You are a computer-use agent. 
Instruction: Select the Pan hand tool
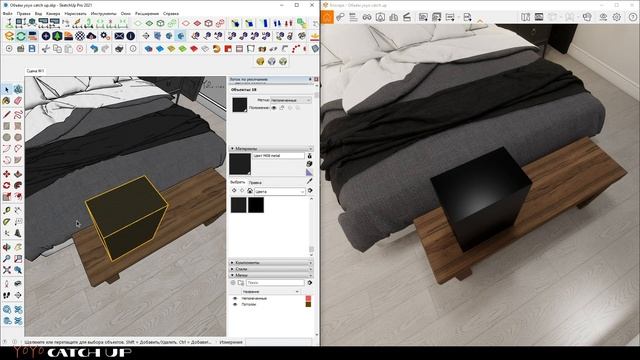pyautogui.click(x=18, y=247)
